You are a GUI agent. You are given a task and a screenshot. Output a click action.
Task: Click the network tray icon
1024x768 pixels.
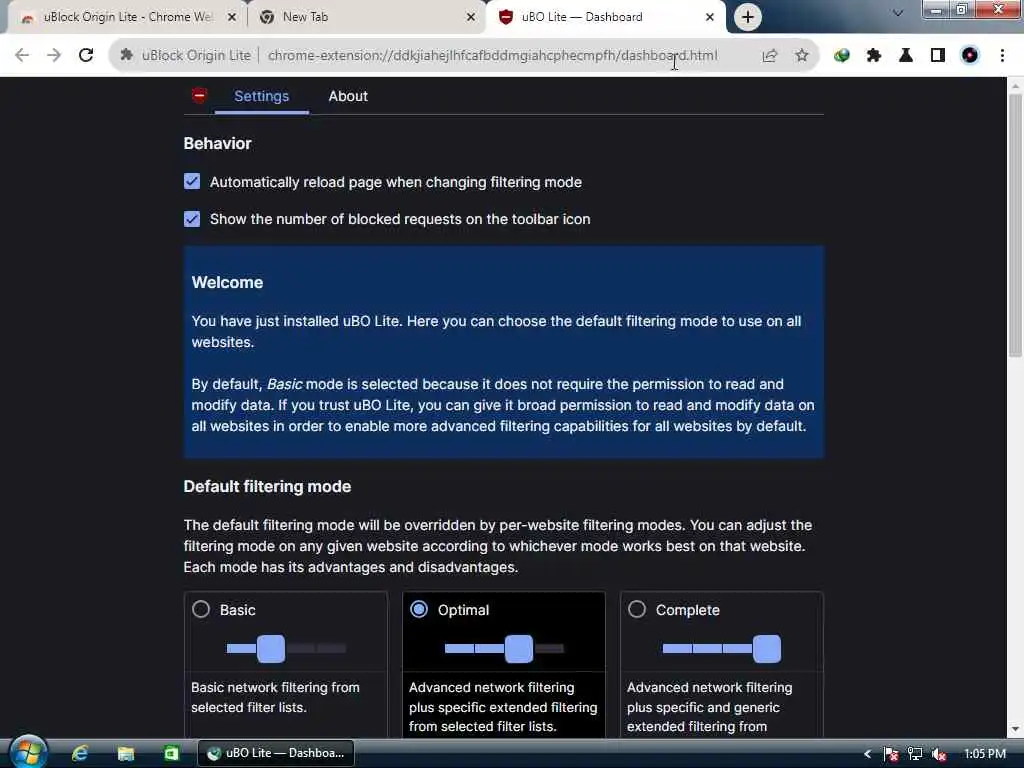pyautogui.click(x=915, y=754)
